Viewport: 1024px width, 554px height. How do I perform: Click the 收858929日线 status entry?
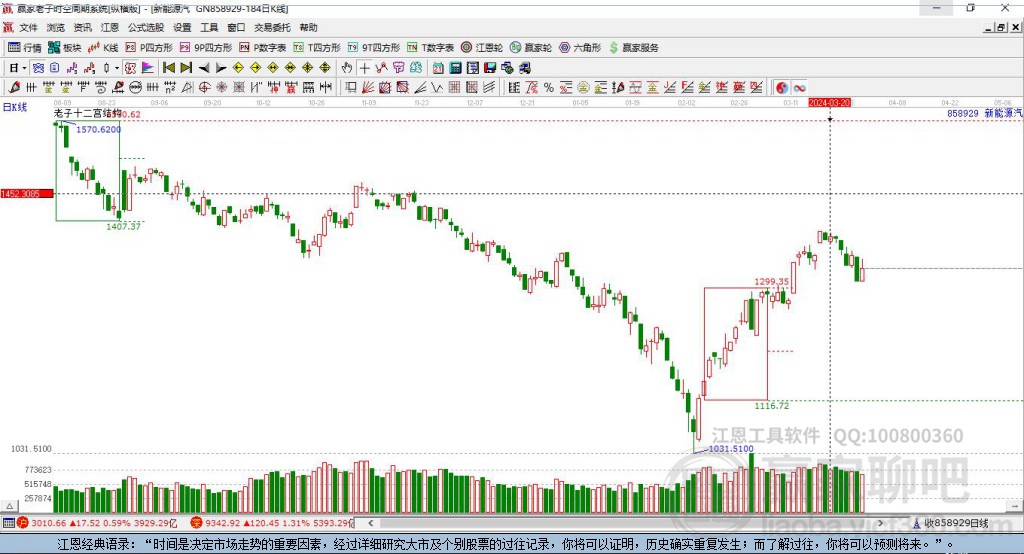(x=950, y=523)
